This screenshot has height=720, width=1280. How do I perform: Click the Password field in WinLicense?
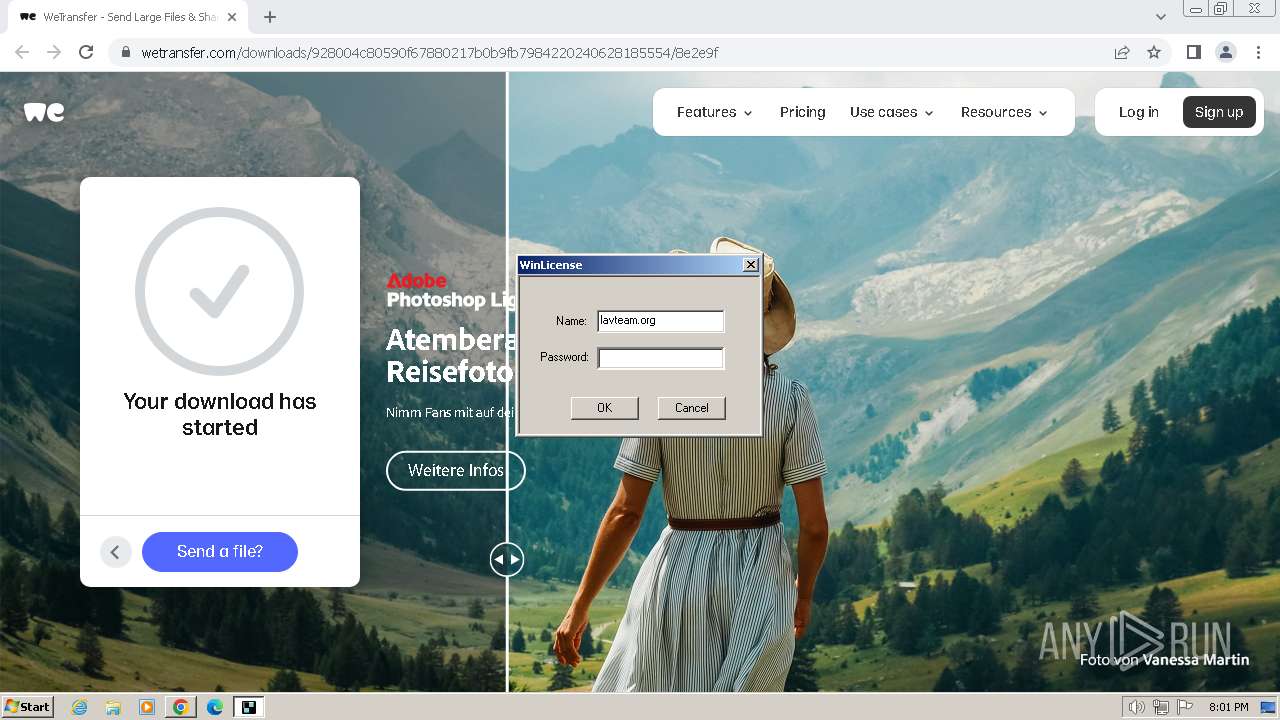point(660,358)
